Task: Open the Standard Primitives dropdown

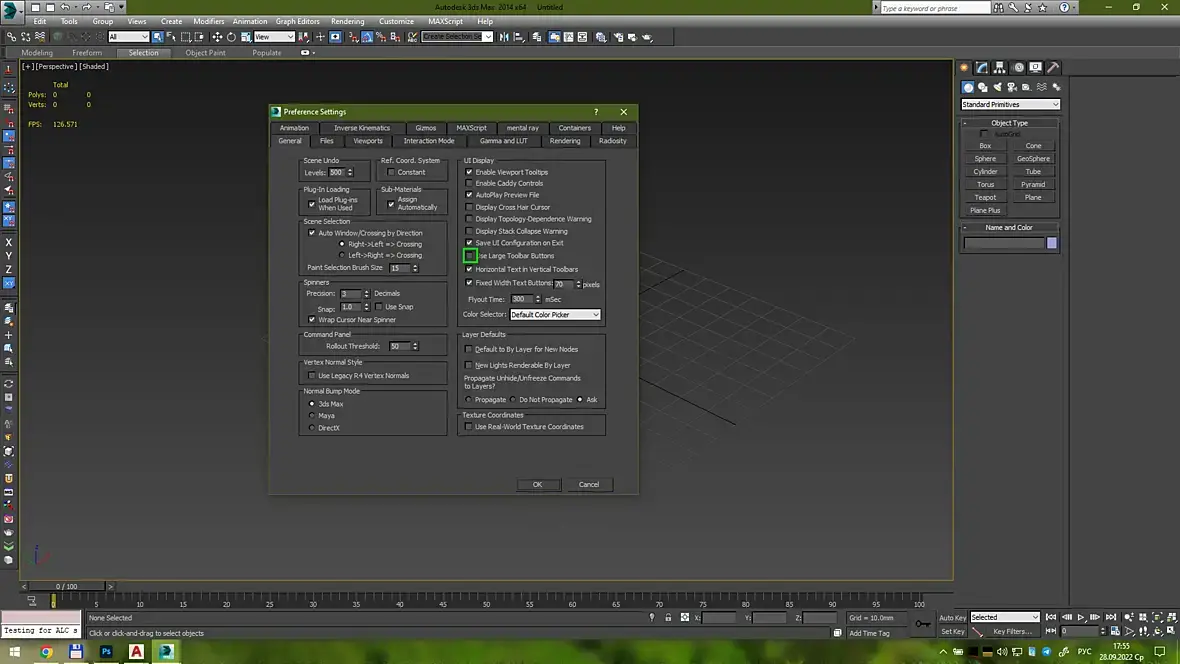Action: pos(1010,105)
